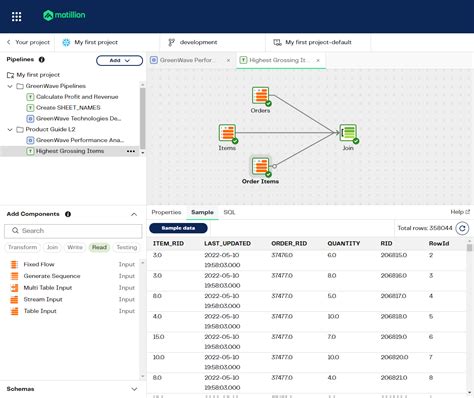Filter components by Transform
474x398 pixels.
coord(23,247)
